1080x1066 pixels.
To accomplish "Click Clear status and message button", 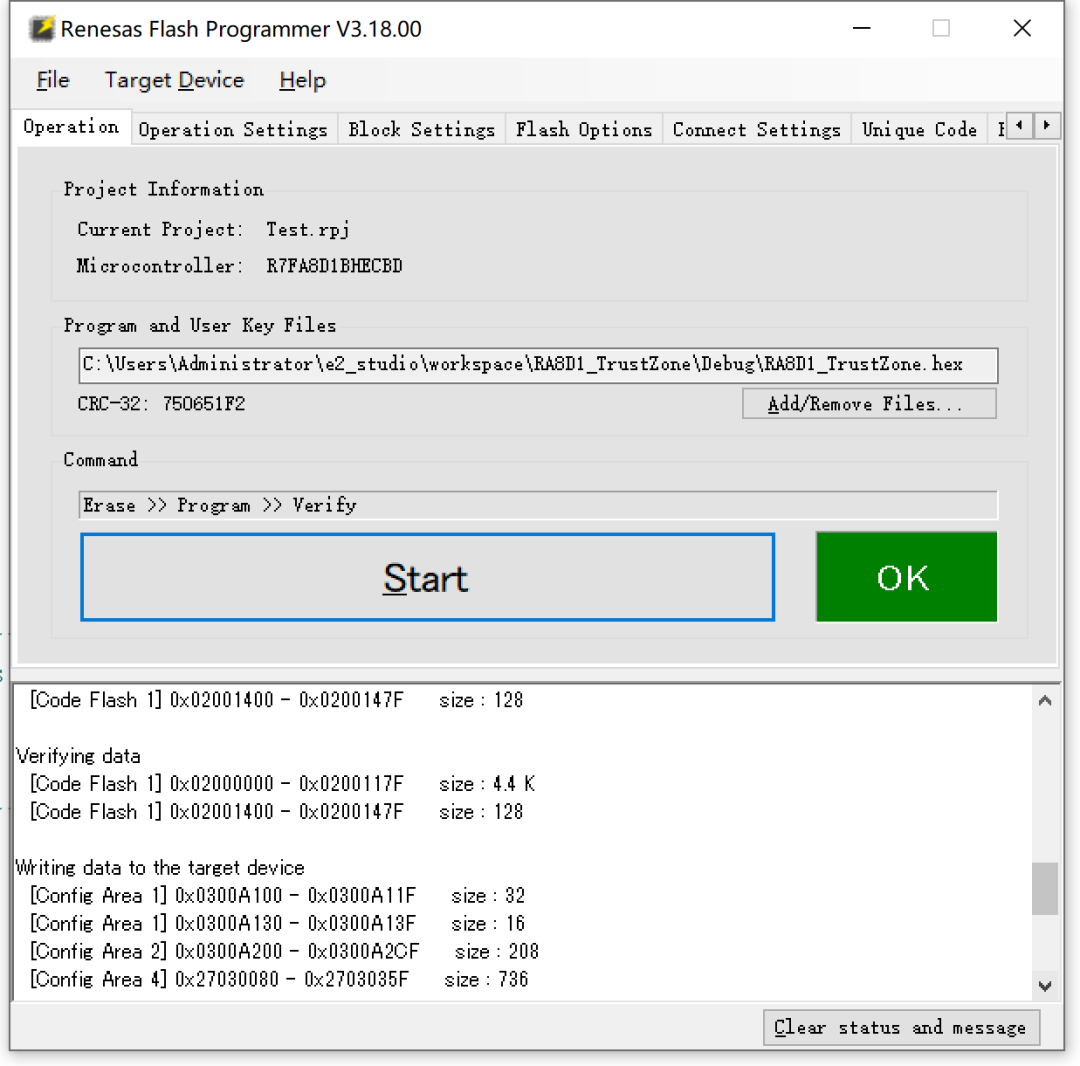I will (900, 1027).
